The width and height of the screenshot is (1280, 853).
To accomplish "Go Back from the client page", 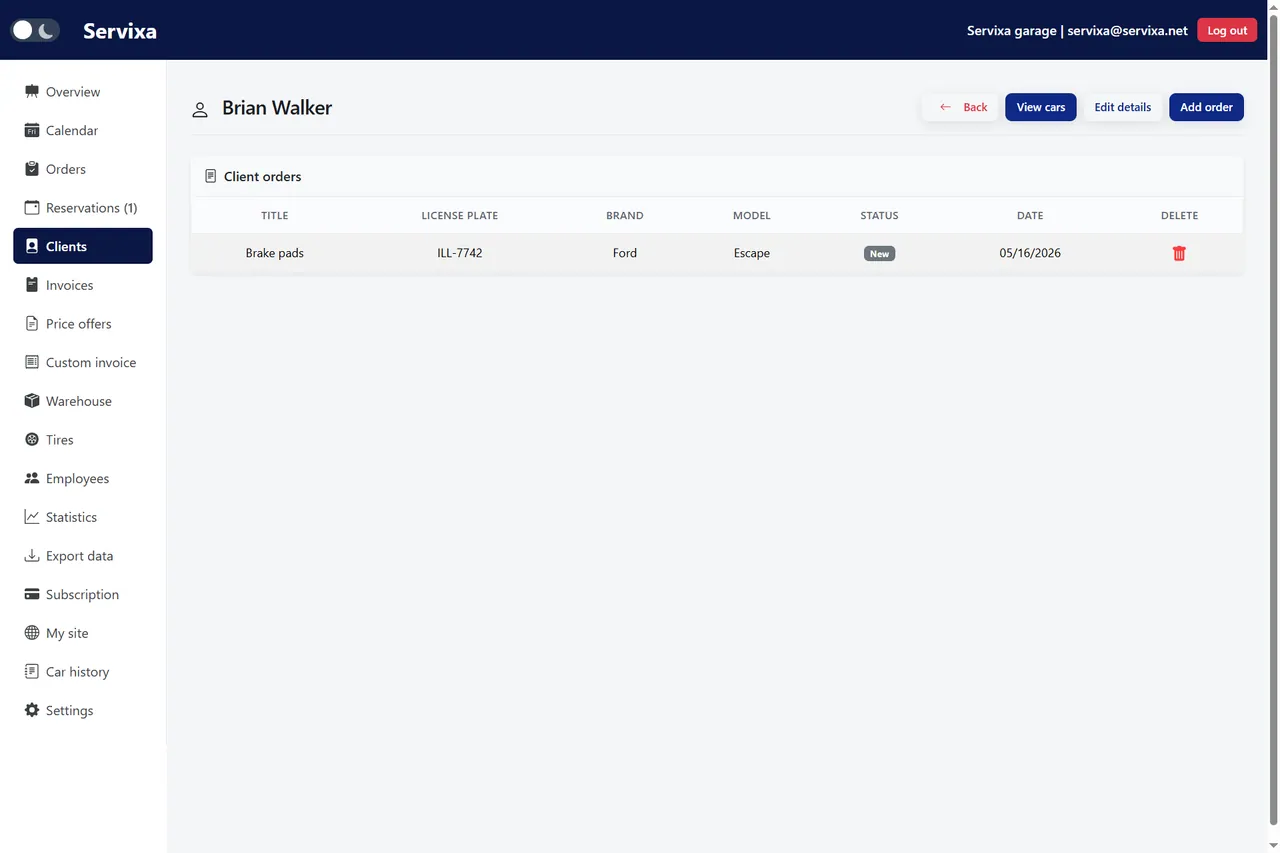I will tap(960, 107).
